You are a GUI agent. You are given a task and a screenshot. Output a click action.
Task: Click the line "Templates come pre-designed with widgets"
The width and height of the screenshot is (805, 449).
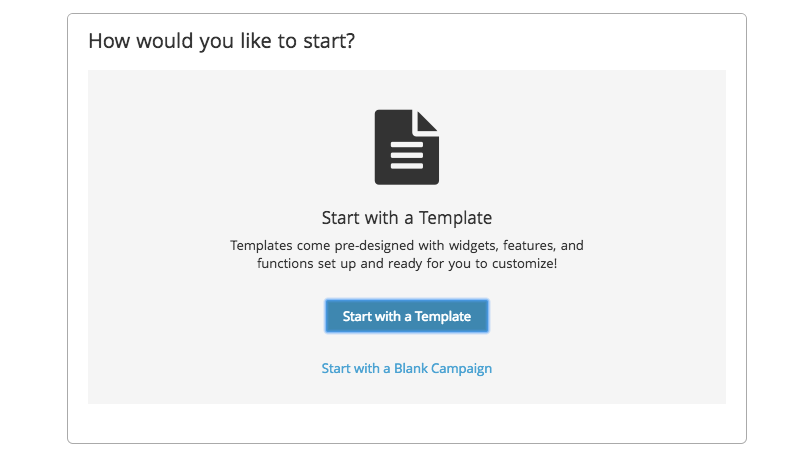coord(406,245)
